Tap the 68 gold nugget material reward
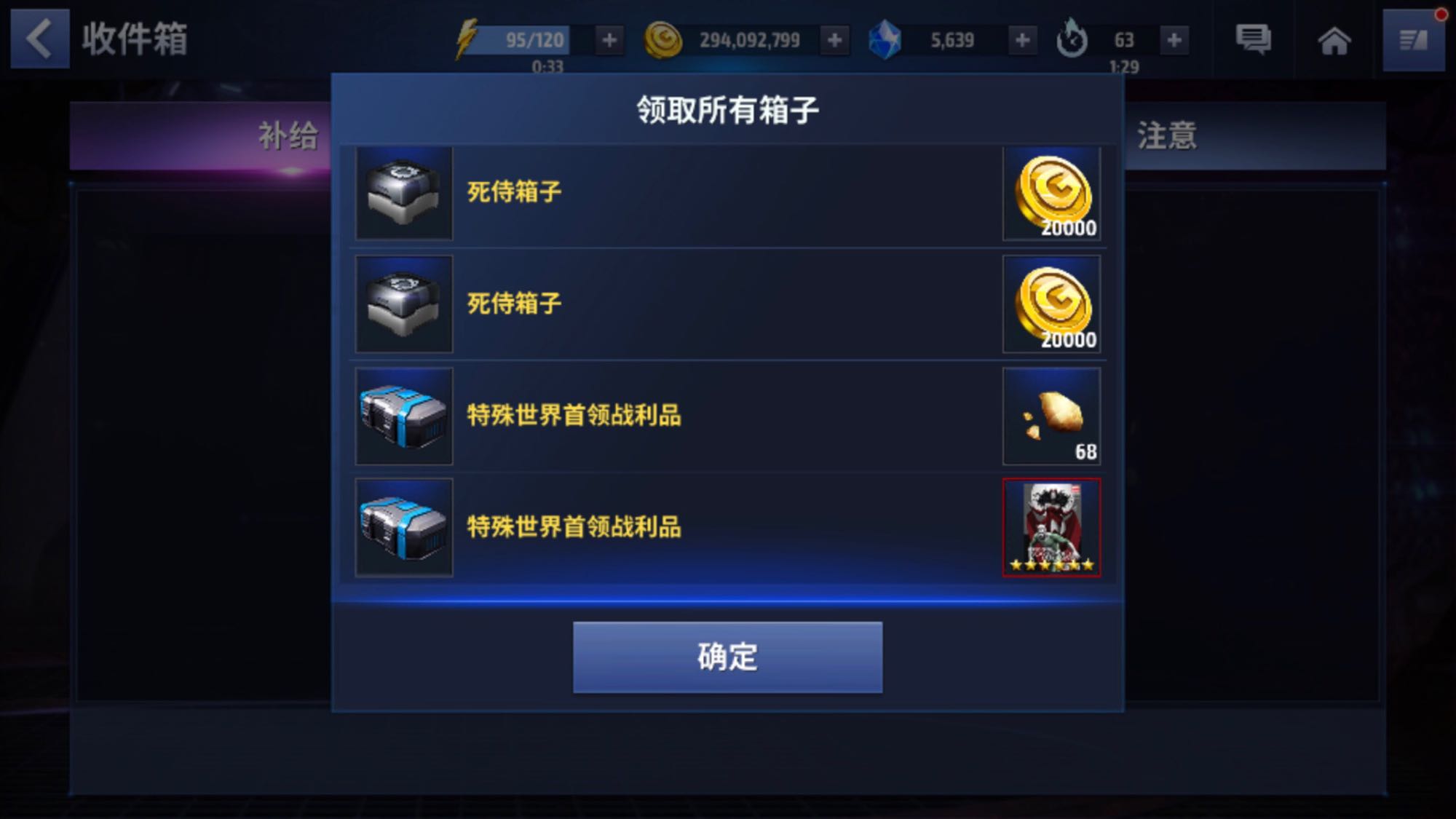The height and width of the screenshot is (819, 1456). click(x=1051, y=416)
